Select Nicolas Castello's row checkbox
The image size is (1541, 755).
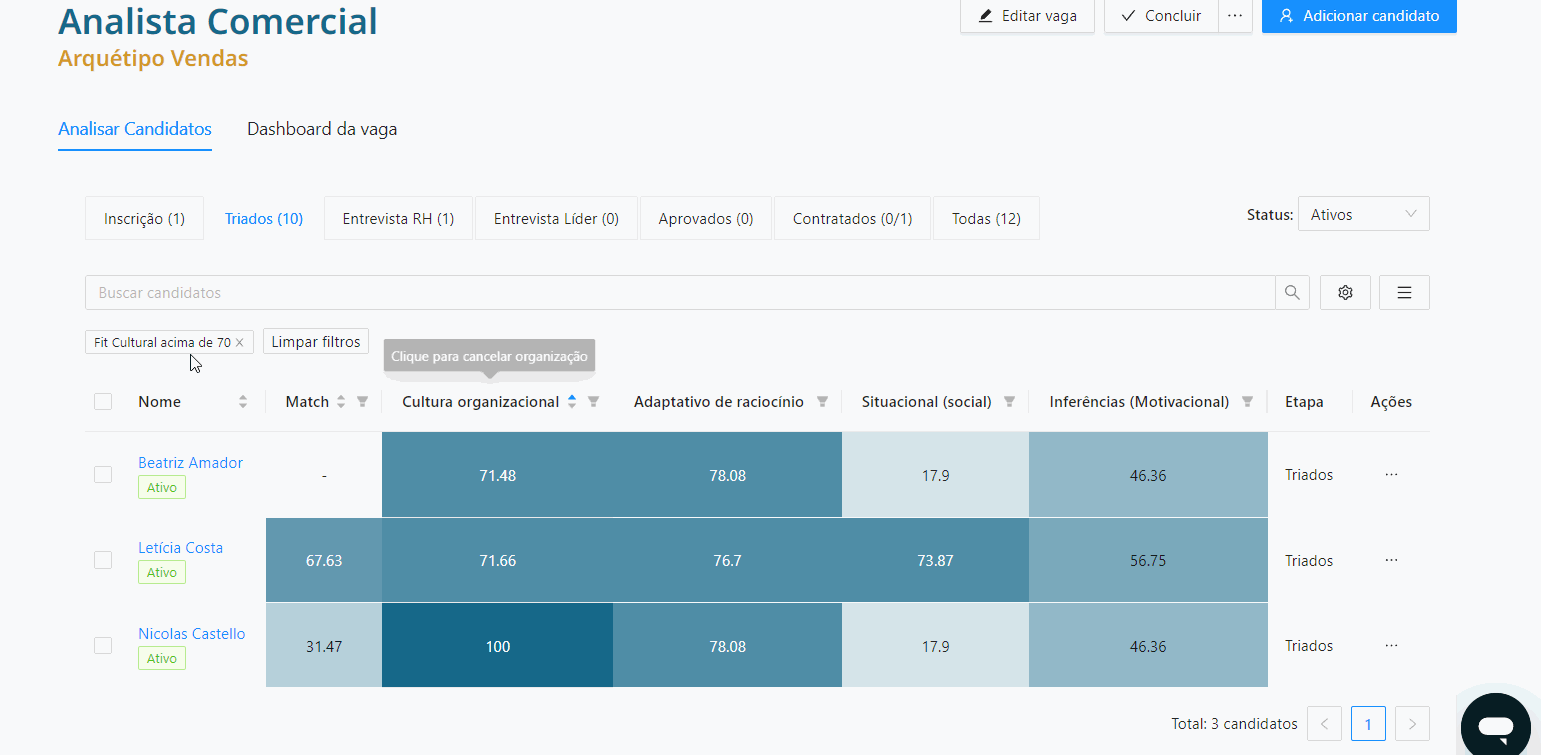click(x=103, y=645)
